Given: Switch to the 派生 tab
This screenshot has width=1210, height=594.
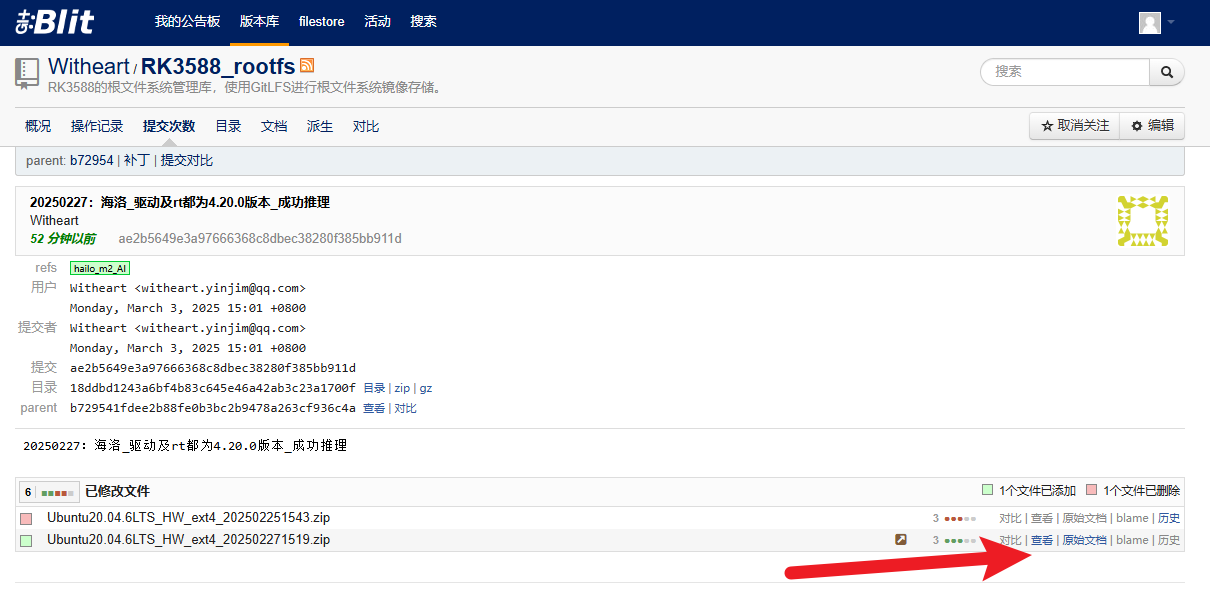Looking at the screenshot, I should pyautogui.click(x=320, y=126).
